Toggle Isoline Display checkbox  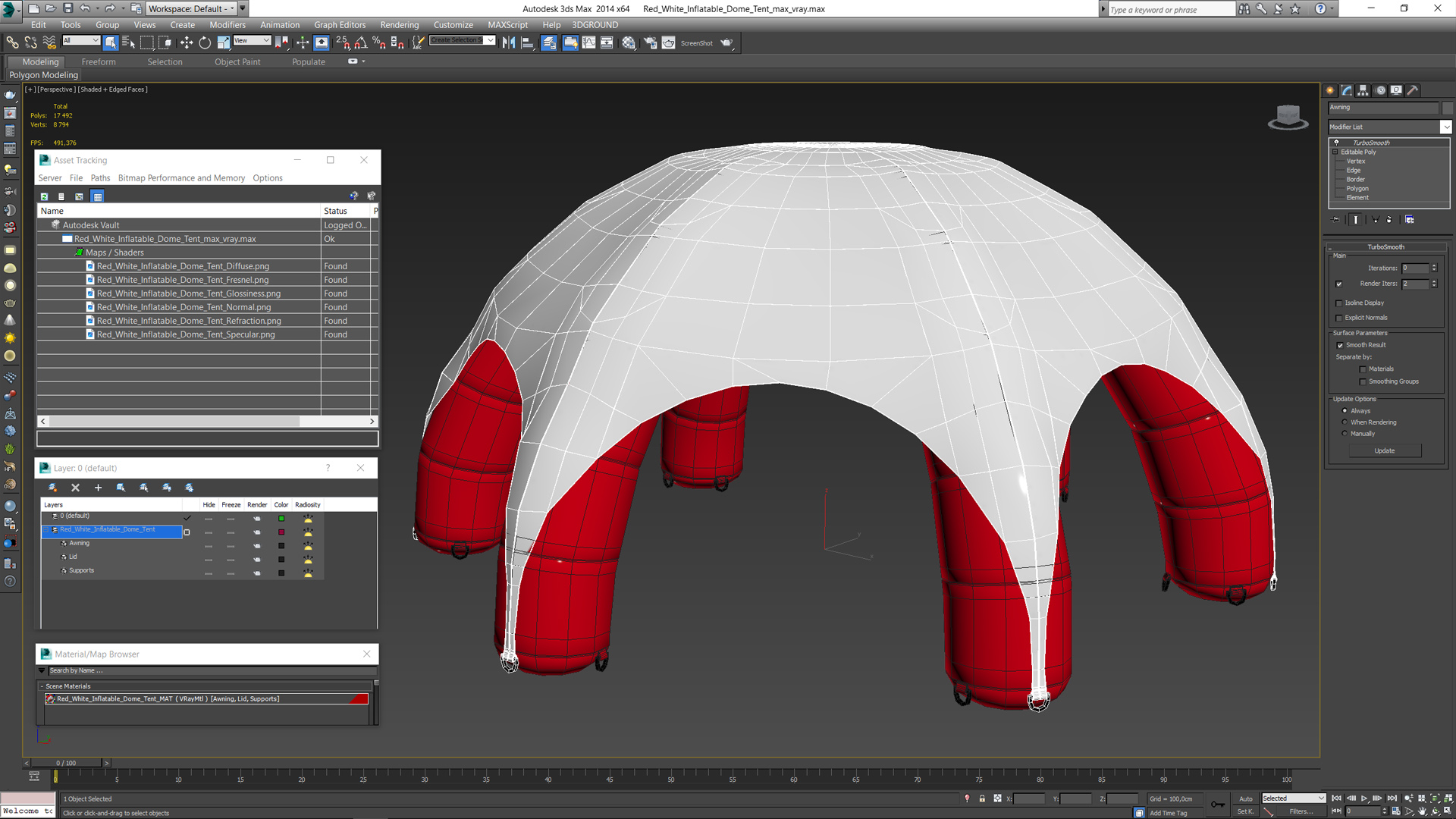tap(1339, 303)
